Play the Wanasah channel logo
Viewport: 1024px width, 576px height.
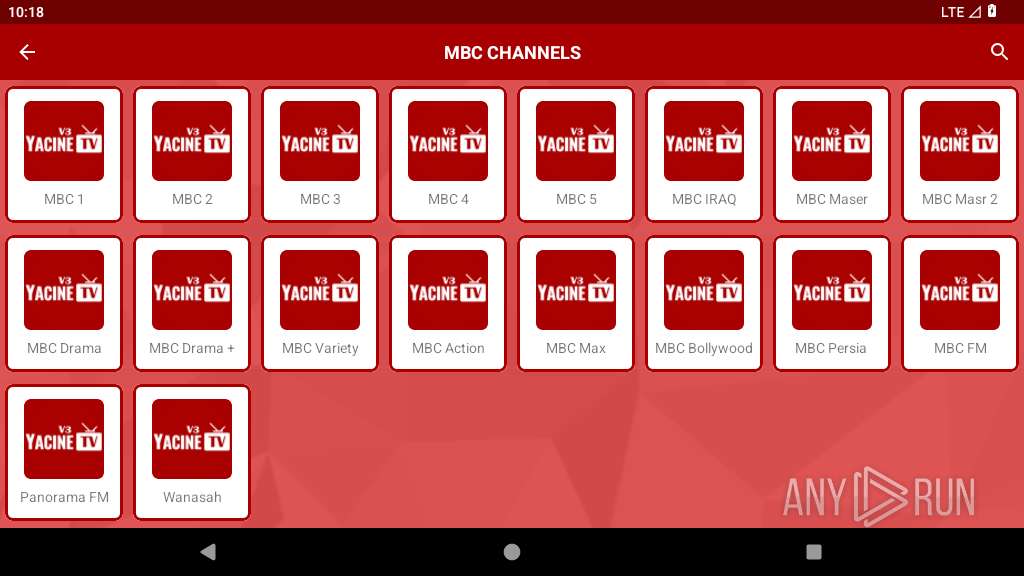click(x=192, y=439)
